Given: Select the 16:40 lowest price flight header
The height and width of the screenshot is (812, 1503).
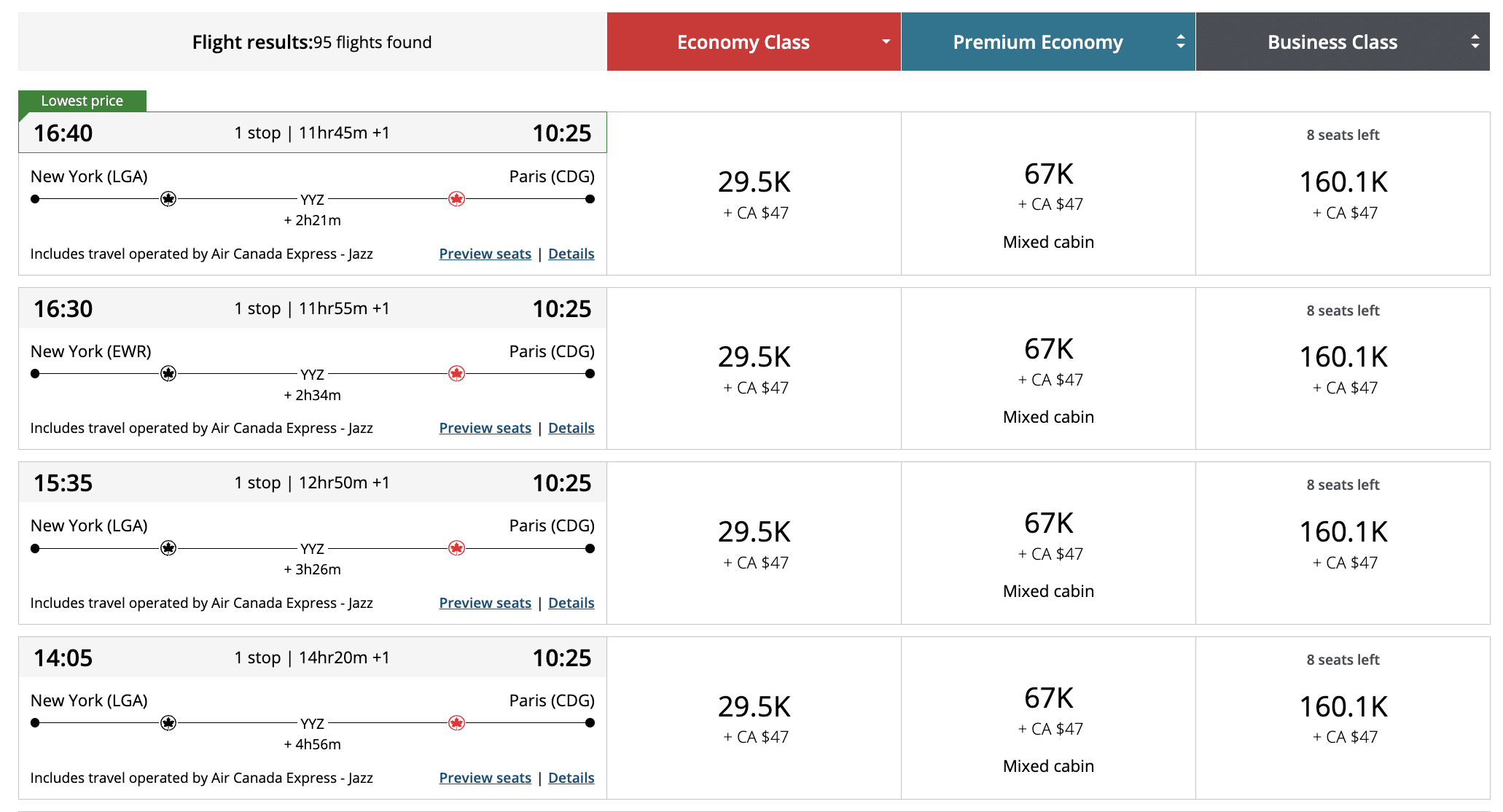Looking at the screenshot, I should click(x=312, y=133).
